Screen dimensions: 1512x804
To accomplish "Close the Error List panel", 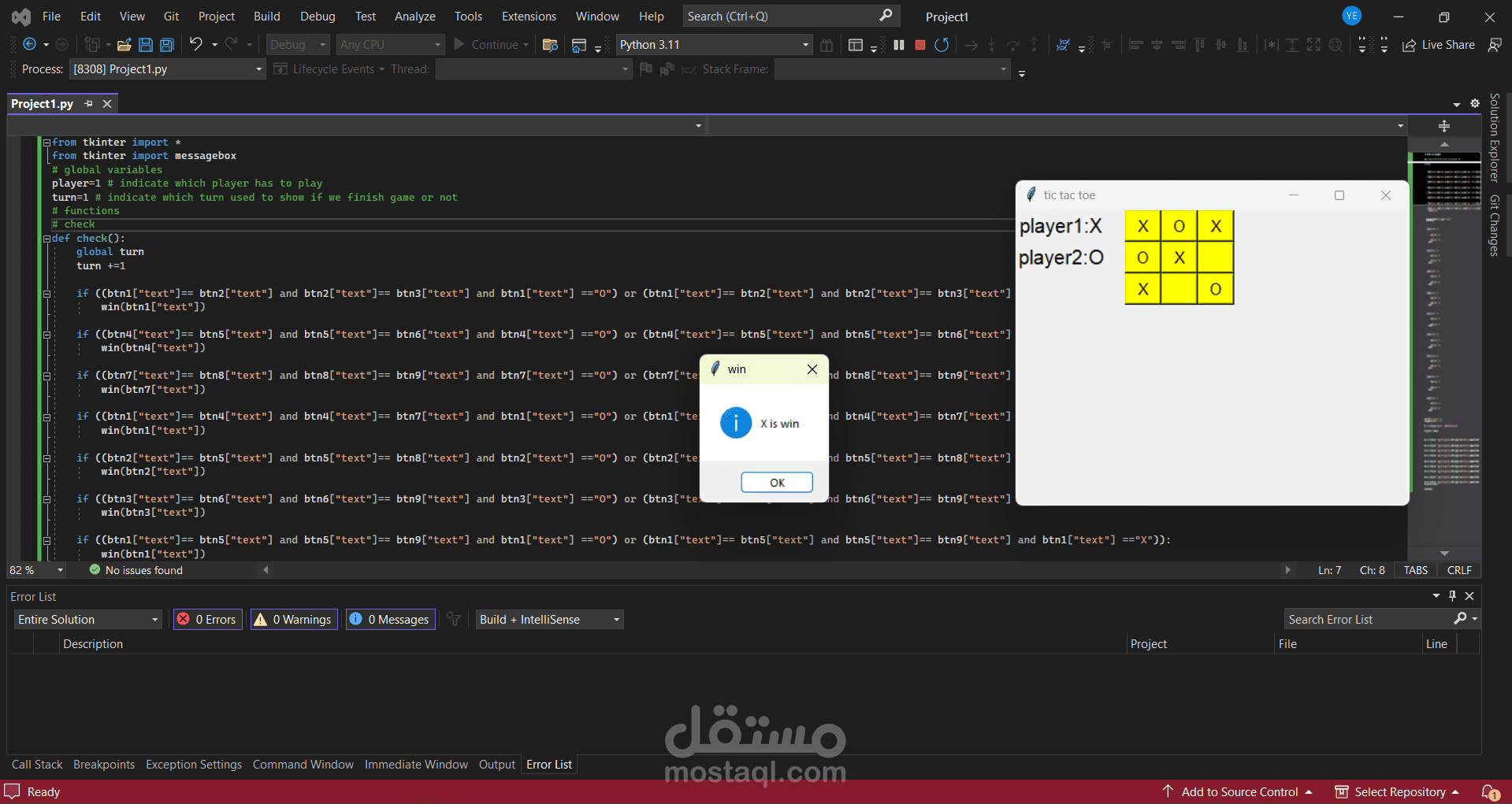I will coord(1469,596).
